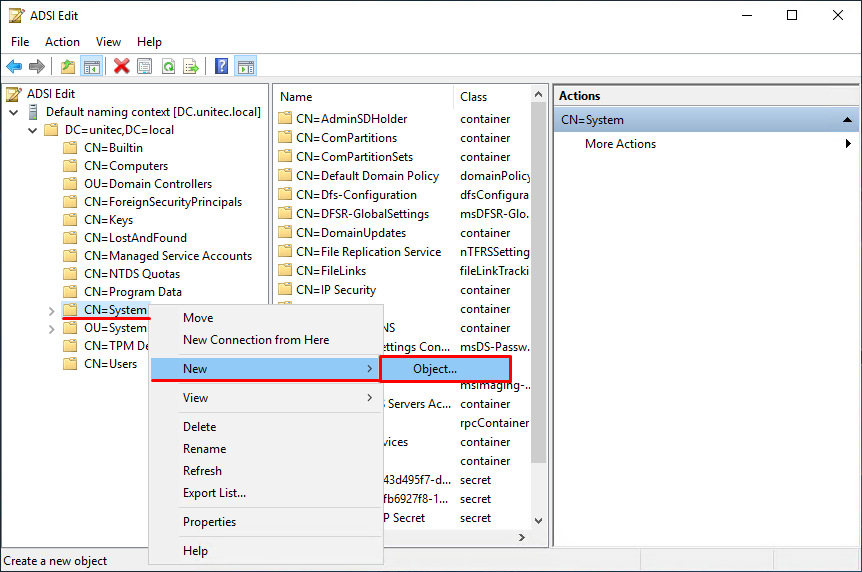Image resolution: width=862 pixels, height=572 pixels.
Task: Collapse the DC=unitec,DC=local tree node
Action: [32, 131]
